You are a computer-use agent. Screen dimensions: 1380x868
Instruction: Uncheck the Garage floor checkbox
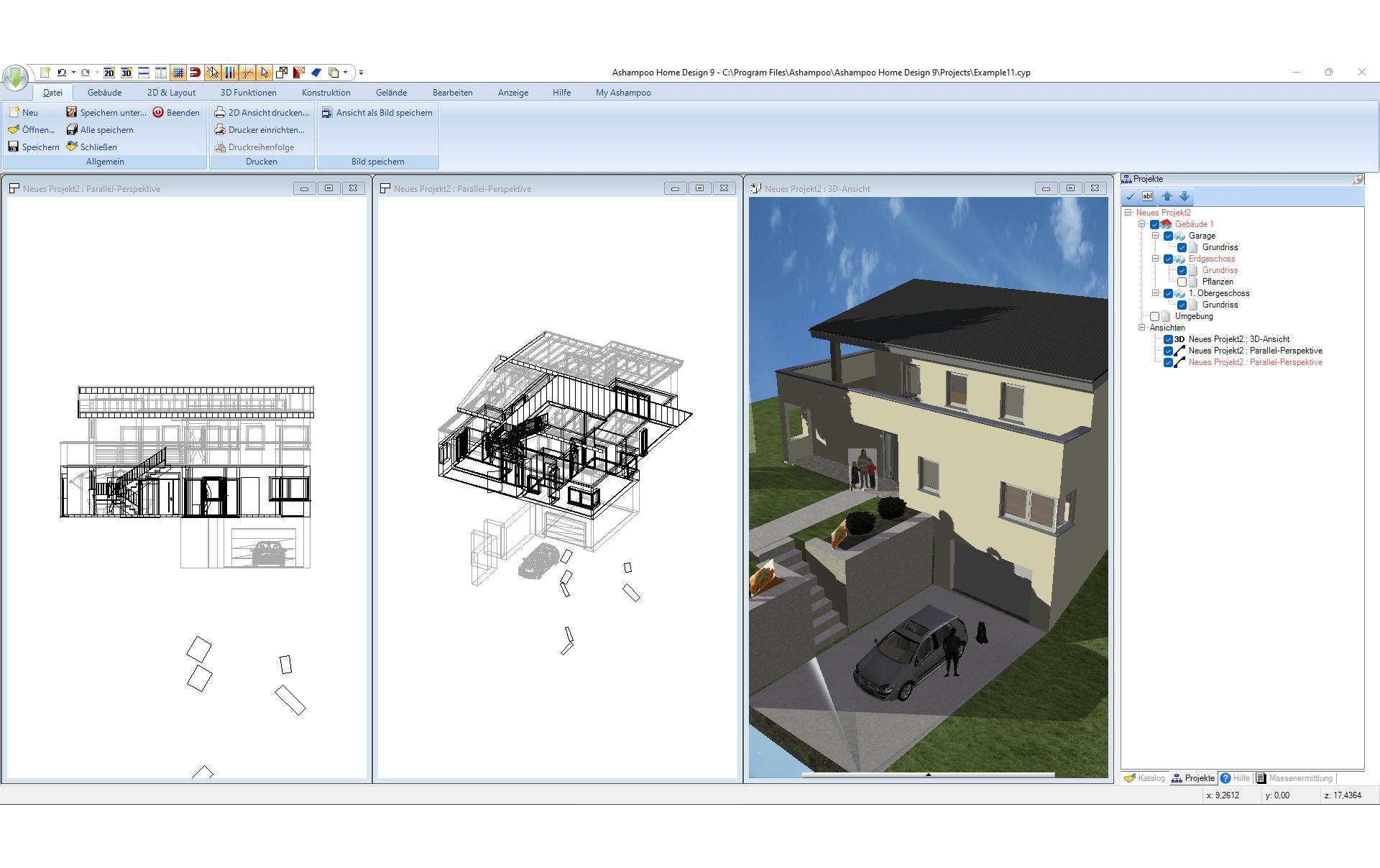(1169, 236)
